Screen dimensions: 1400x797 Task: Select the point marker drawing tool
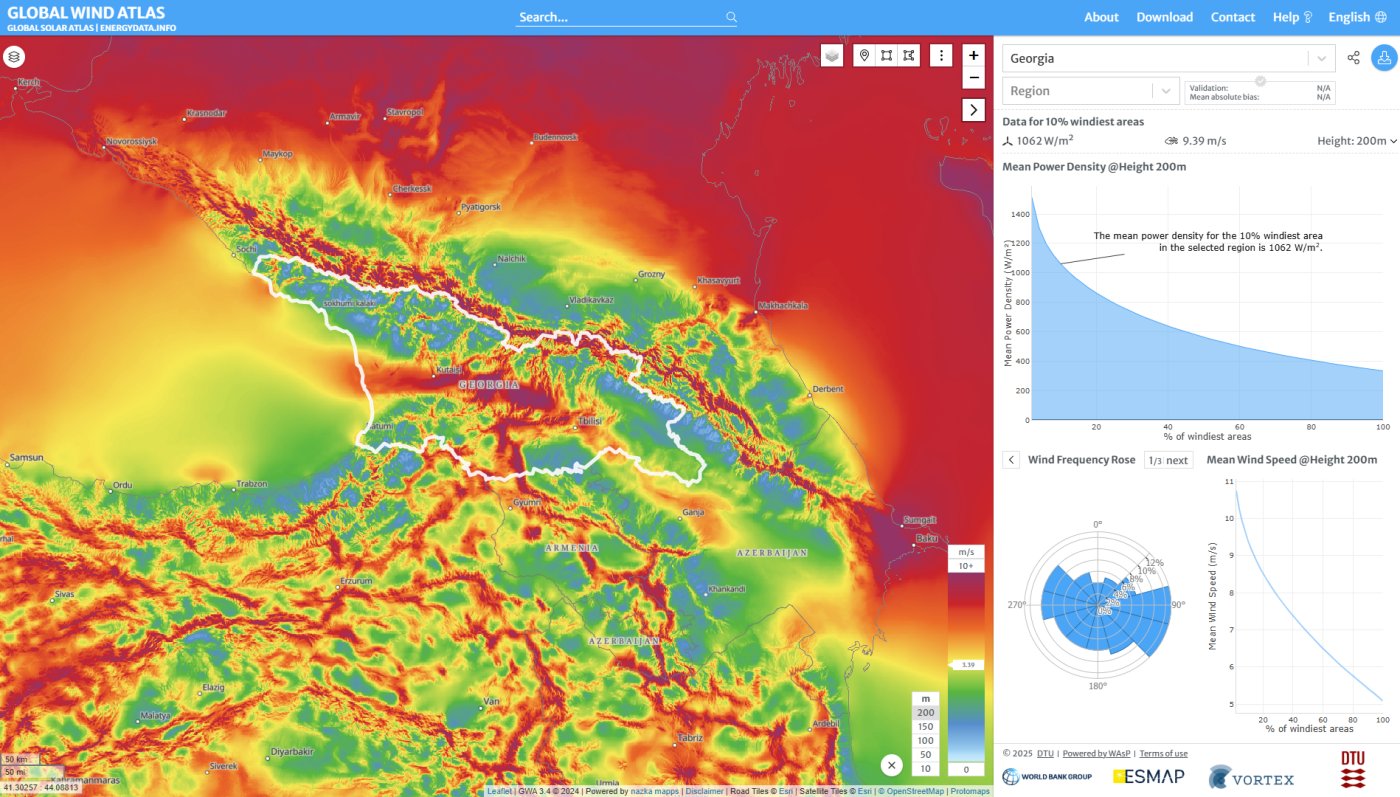pos(864,56)
